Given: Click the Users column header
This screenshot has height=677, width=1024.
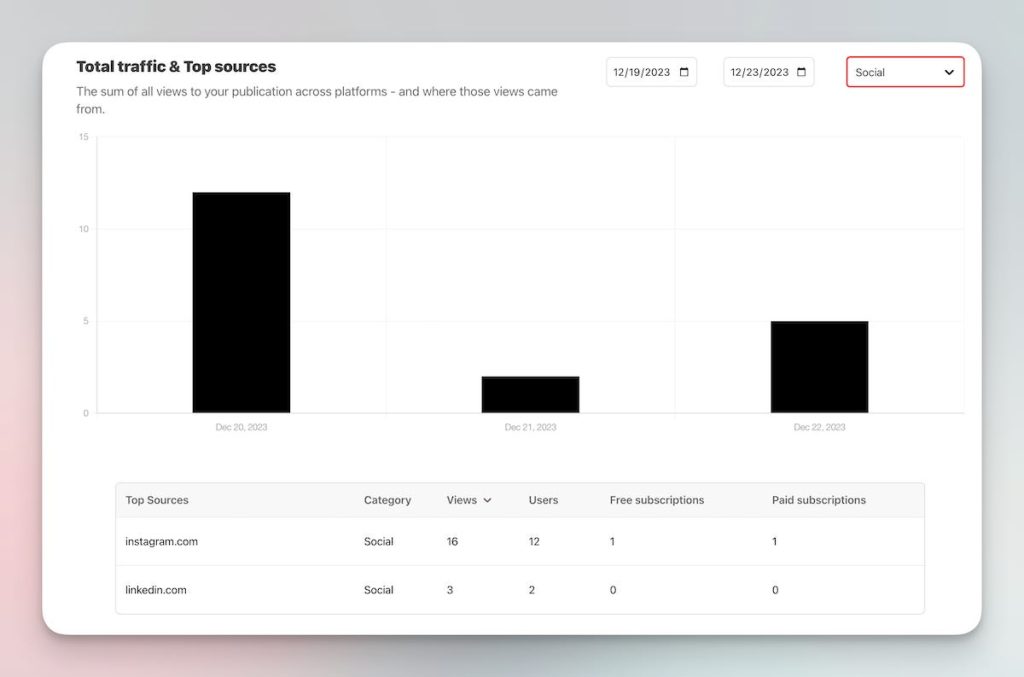Looking at the screenshot, I should pos(543,500).
